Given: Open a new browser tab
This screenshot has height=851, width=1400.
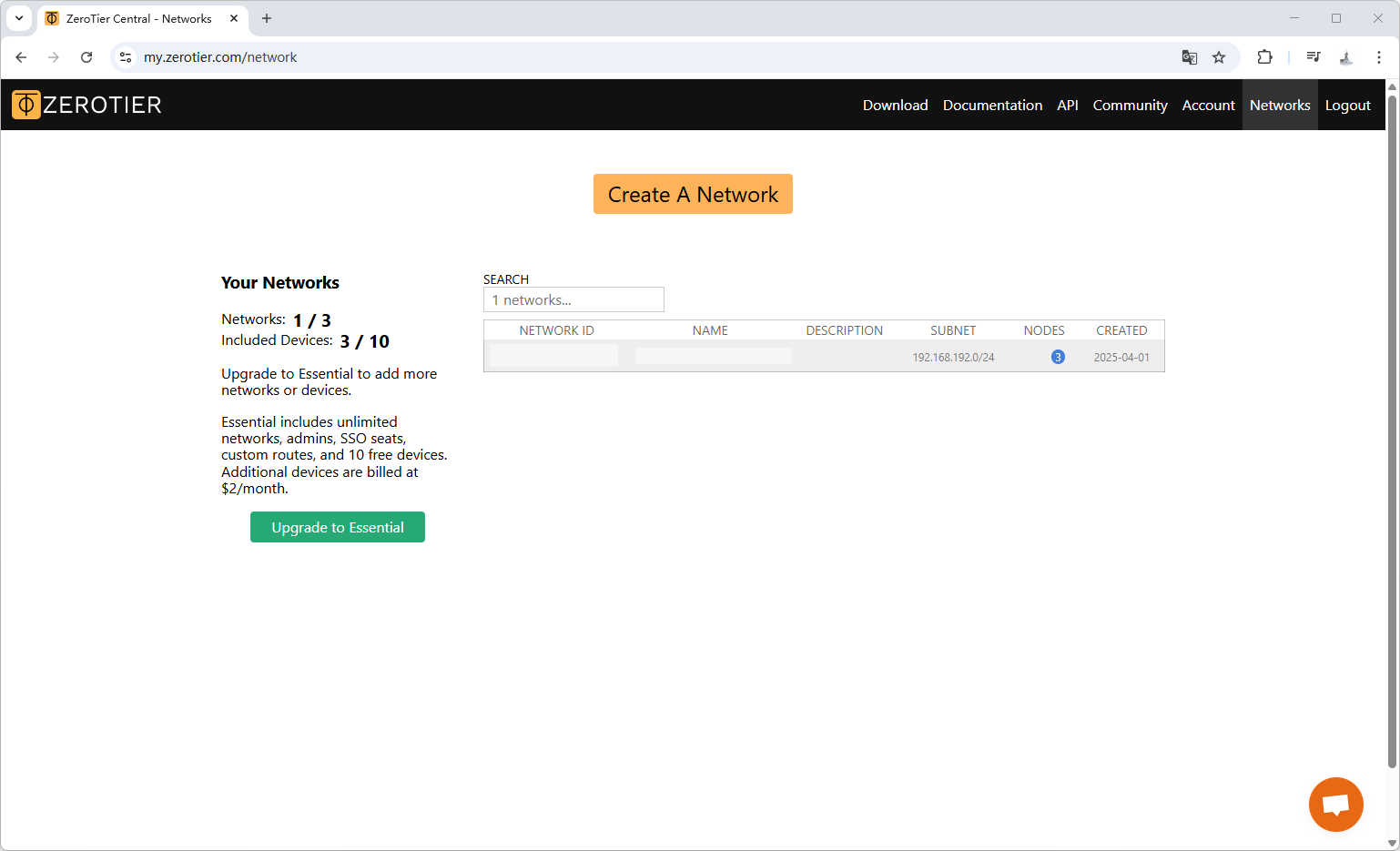Looking at the screenshot, I should (267, 18).
